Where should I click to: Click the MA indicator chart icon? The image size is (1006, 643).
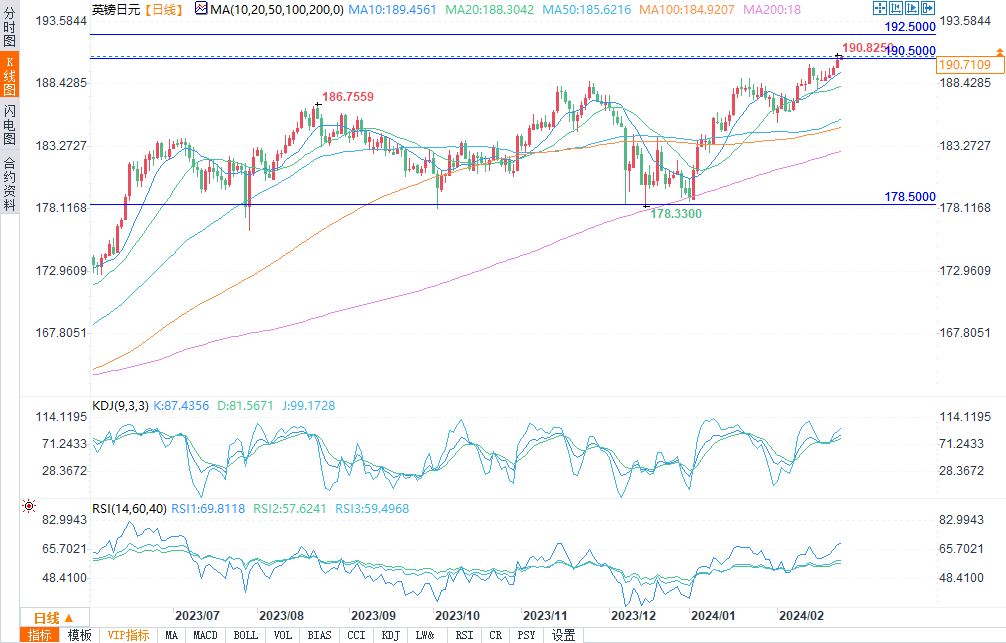[201, 9]
